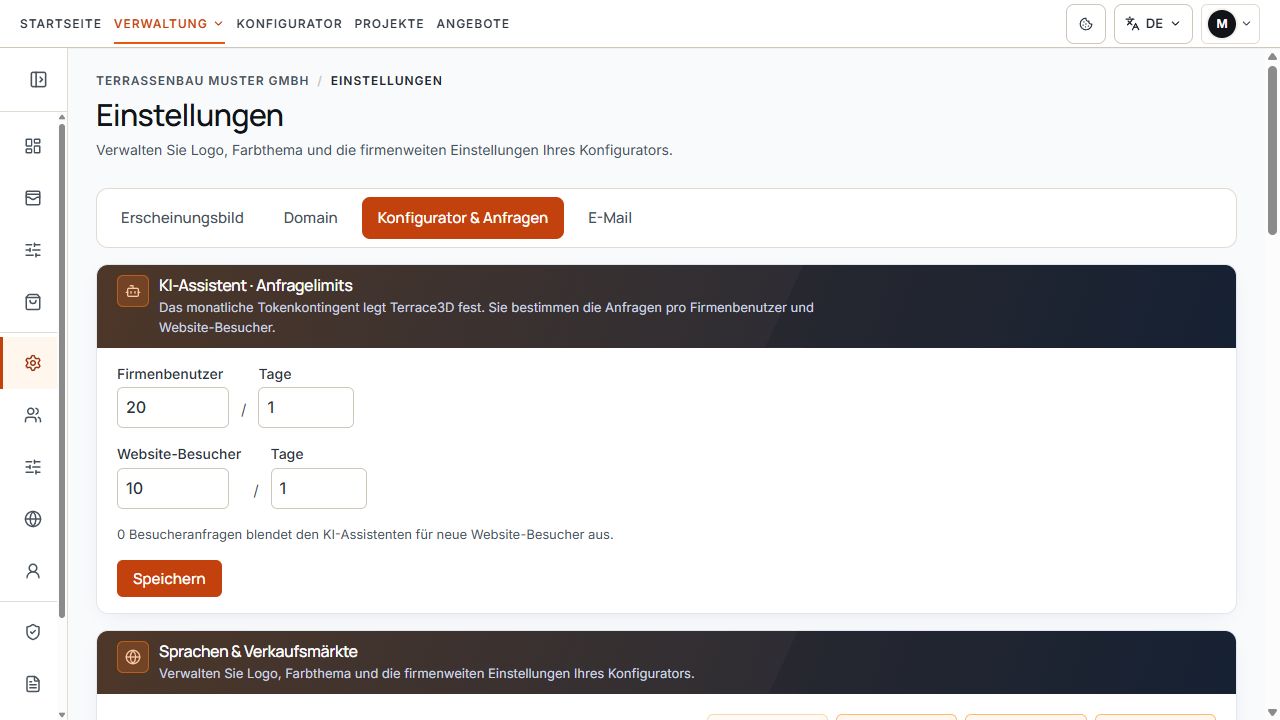Open the shield check icon in sidebar

pos(33,632)
